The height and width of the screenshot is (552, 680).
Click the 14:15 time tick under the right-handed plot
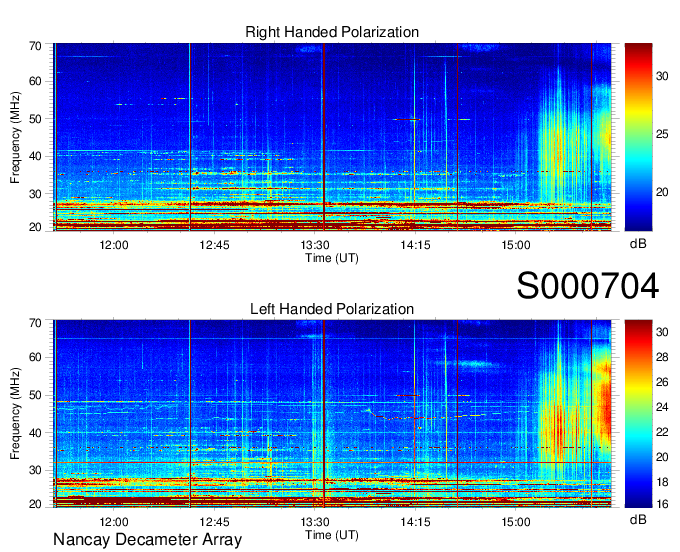tap(415, 245)
